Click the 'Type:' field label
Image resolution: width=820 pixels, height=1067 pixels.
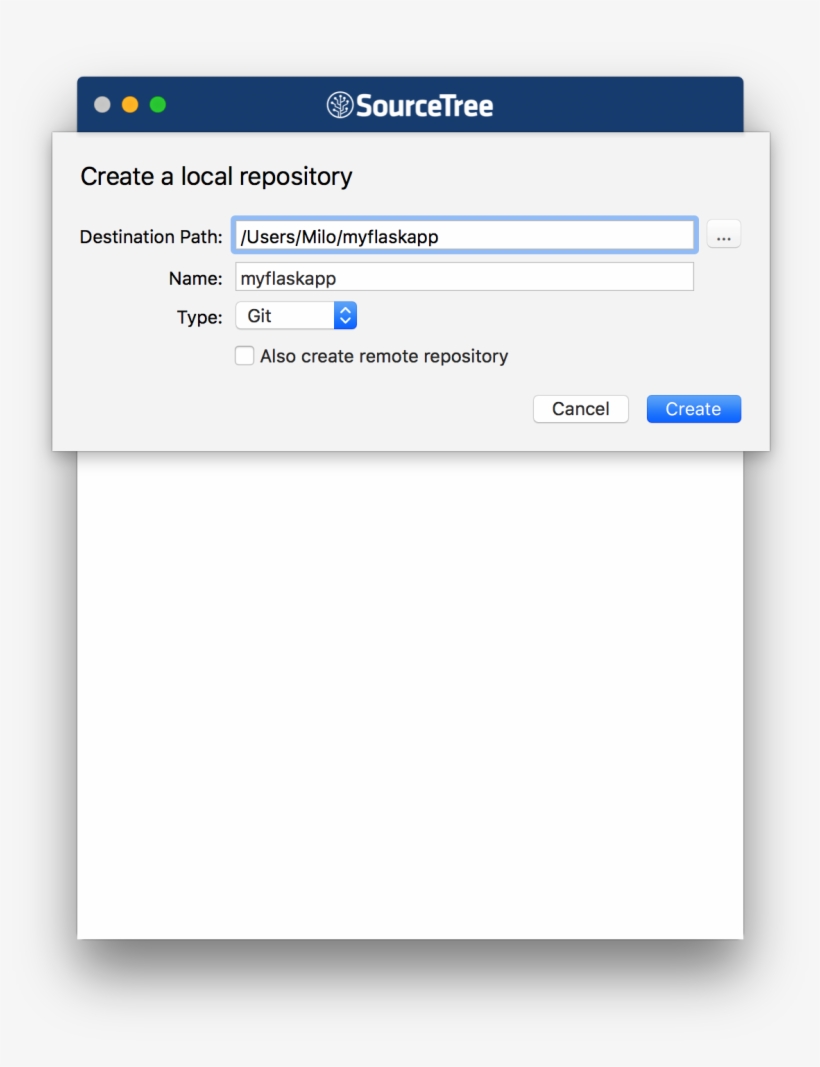tap(199, 318)
